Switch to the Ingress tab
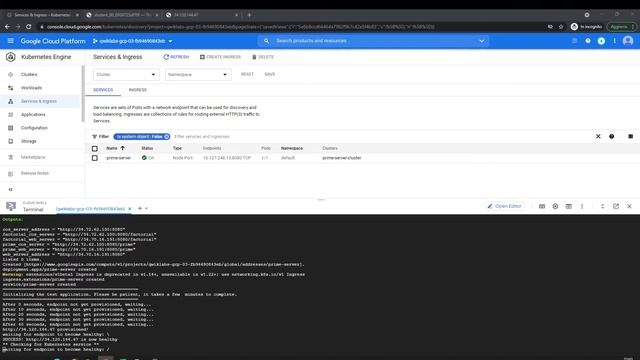The image size is (640, 360). point(138,90)
